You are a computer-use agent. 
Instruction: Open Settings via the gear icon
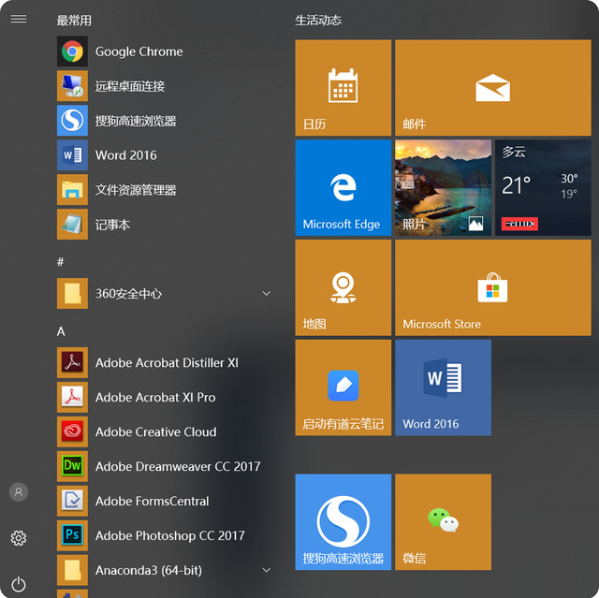(x=18, y=538)
